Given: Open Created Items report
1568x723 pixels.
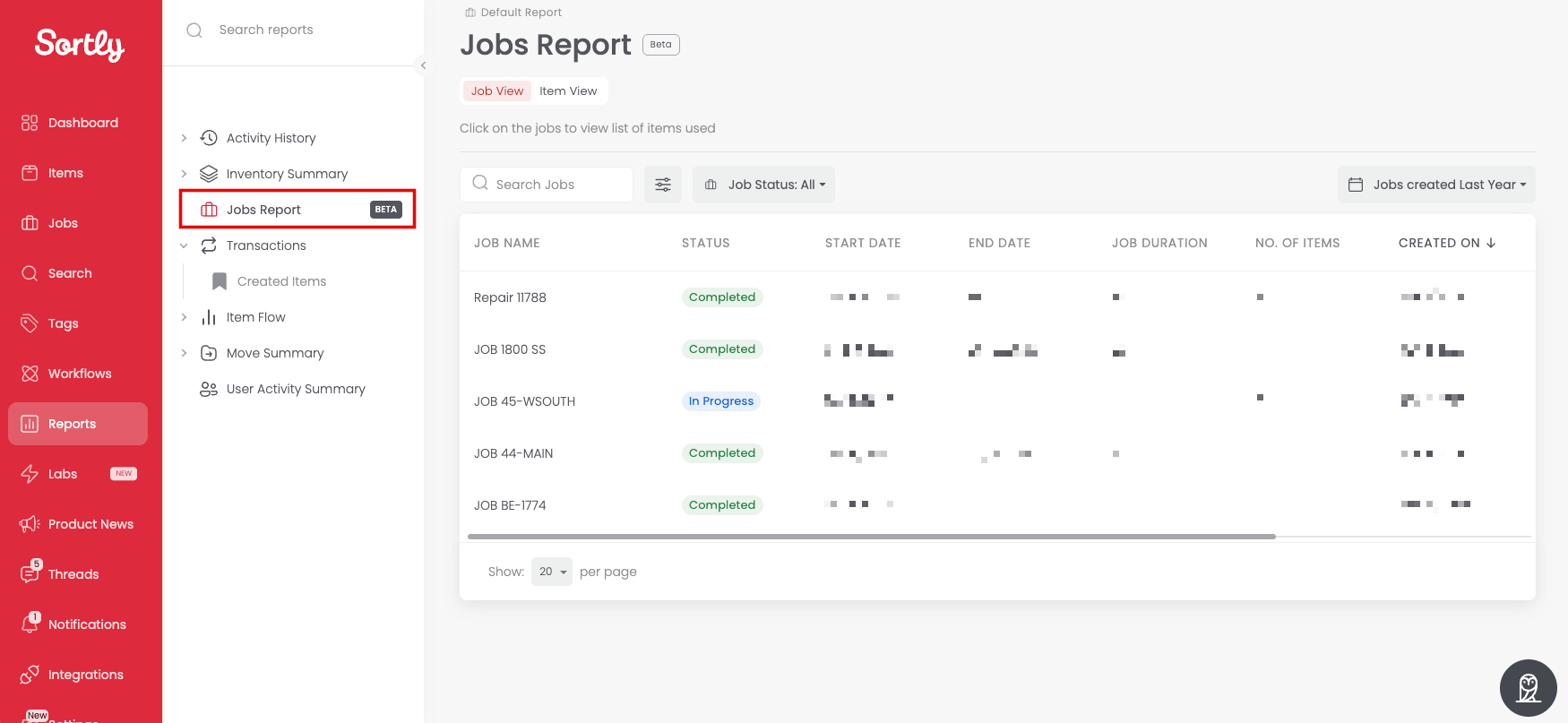Looking at the screenshot, I should pyautogui.click(x=281, y=281).
